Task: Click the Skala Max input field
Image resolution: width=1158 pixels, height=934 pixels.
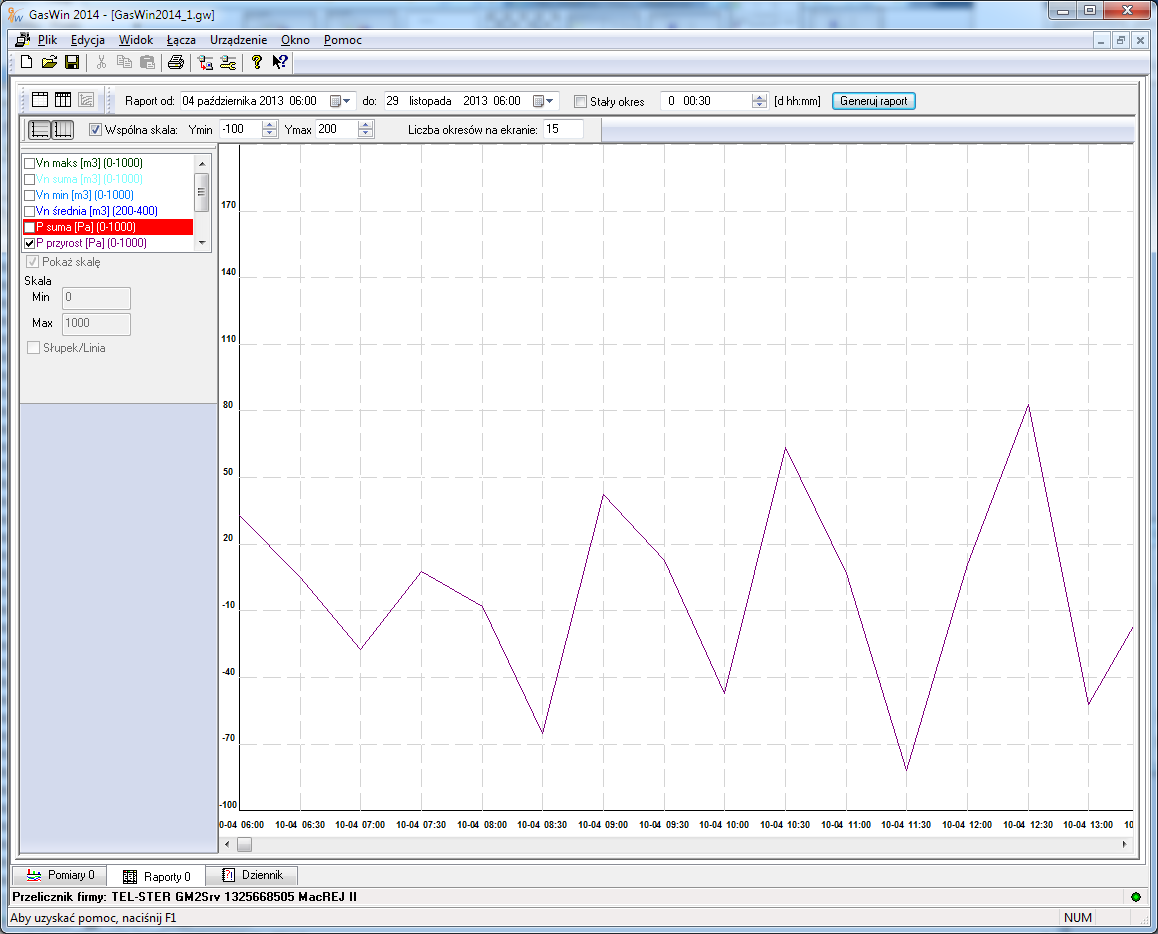Action: click(x=96, y=323)
